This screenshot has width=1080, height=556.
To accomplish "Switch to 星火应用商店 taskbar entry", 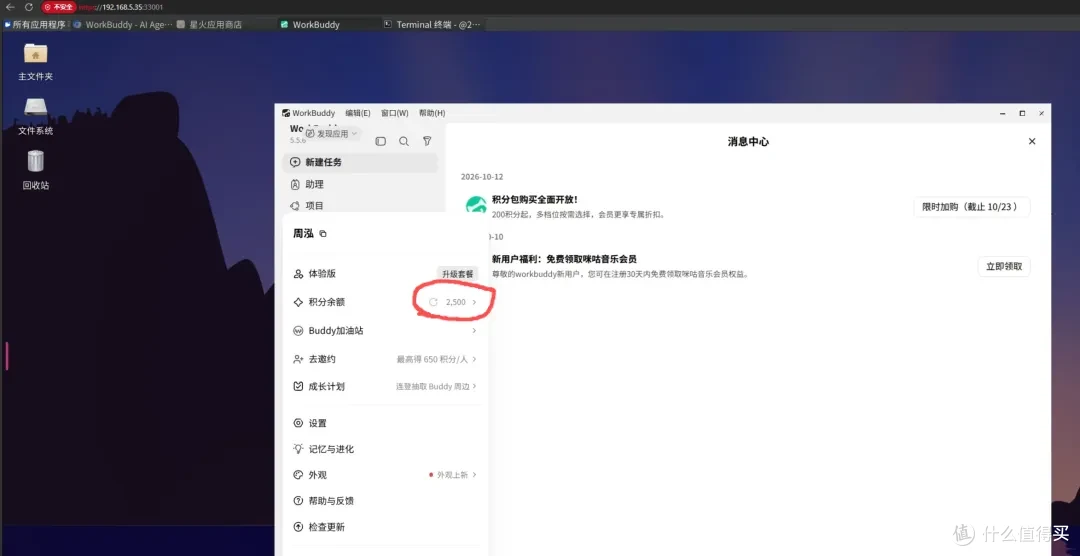I will click(x=209, y=24).
